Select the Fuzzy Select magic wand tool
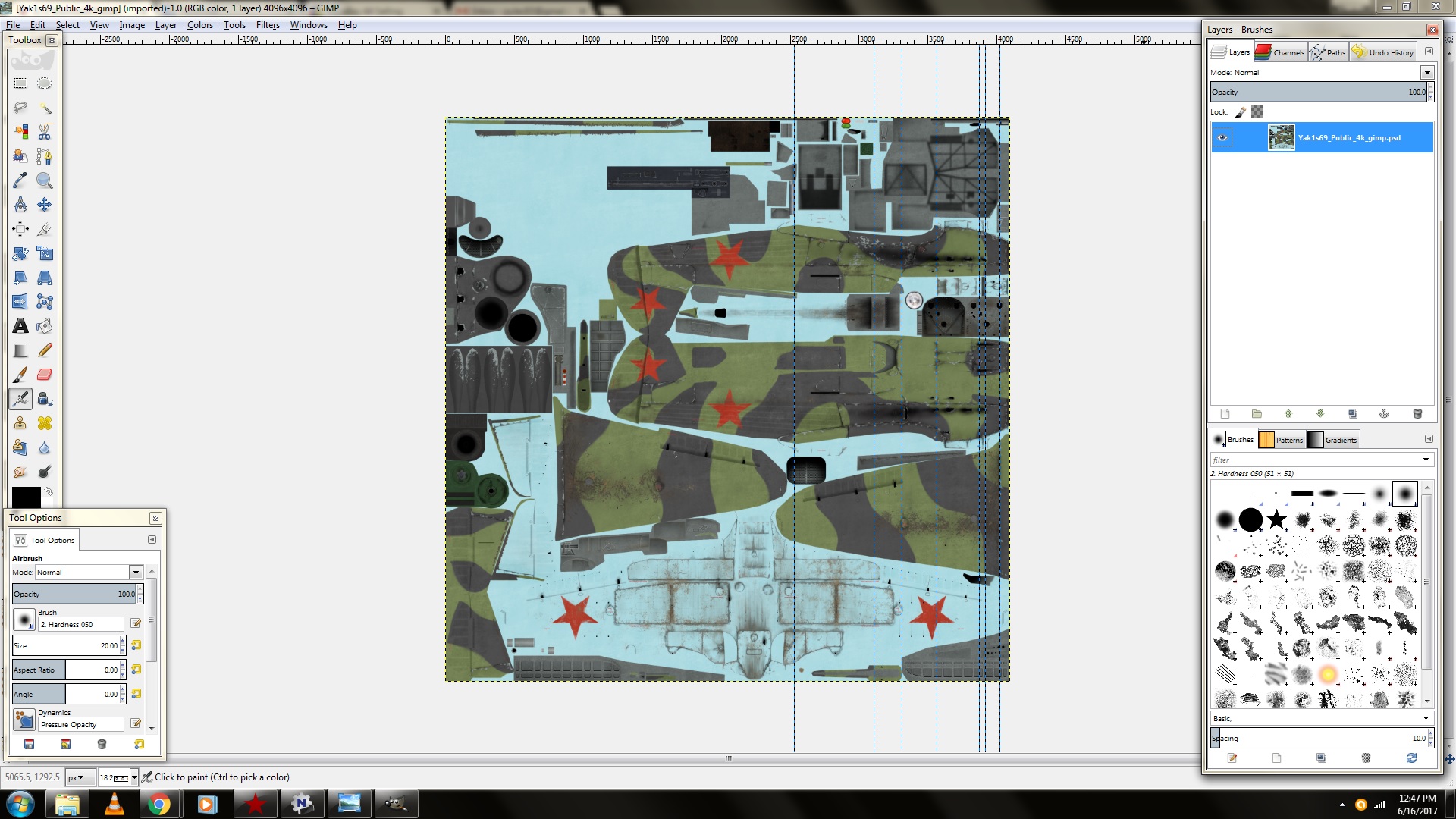Image resolution: width=1456 pixels, height=819 pixels. 45,108
